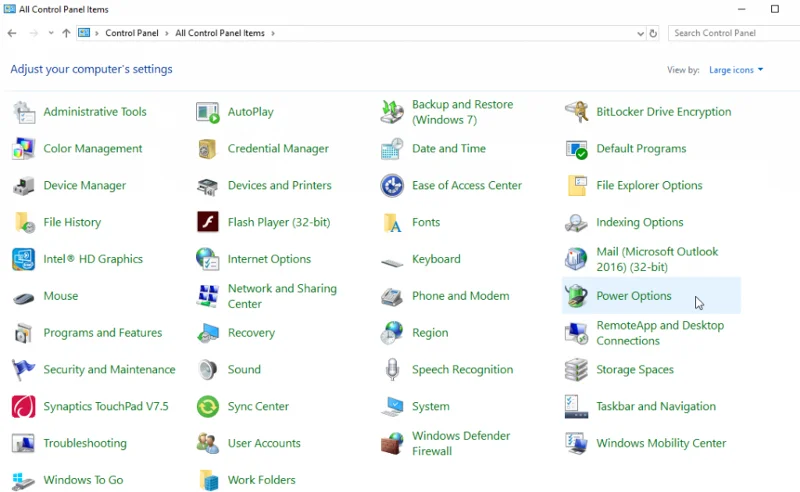Click the Control Panel breadcrumb

[x=132, y=33]
